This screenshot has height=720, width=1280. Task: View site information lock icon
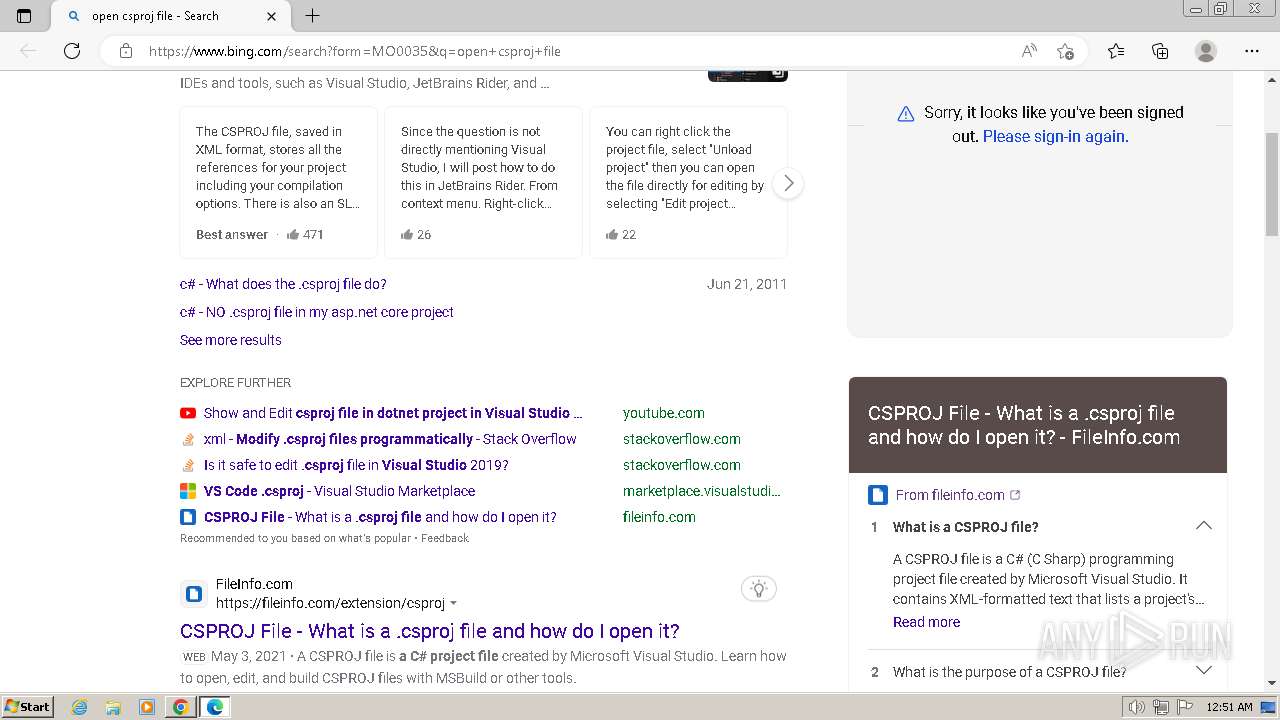tap(126, 51)
